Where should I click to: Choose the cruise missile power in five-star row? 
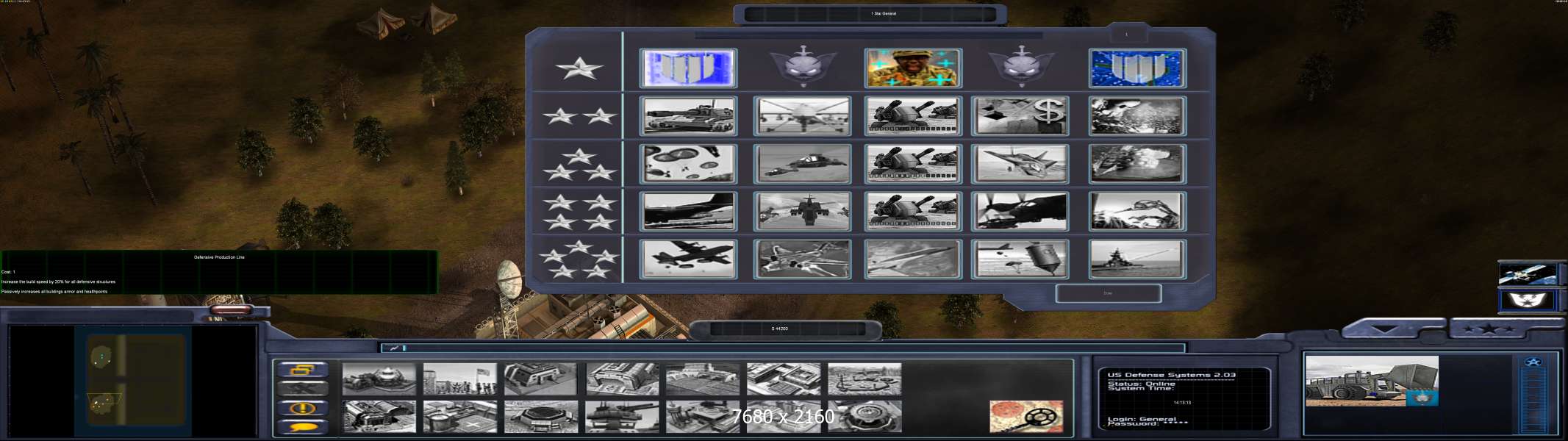913,259
